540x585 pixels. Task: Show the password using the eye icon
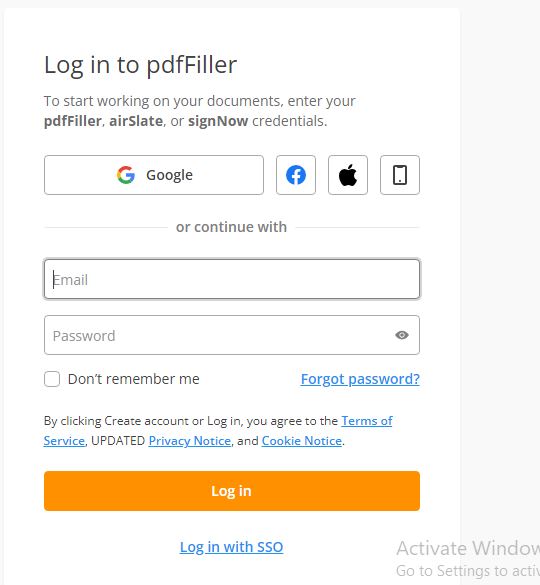click(402, 335)
